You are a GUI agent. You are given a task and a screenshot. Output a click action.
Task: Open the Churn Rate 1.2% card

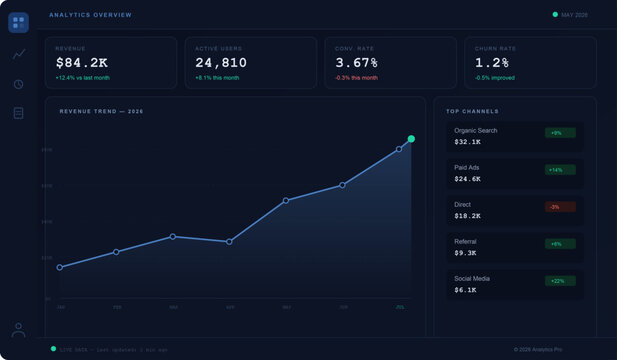click(x=530, y=63)
